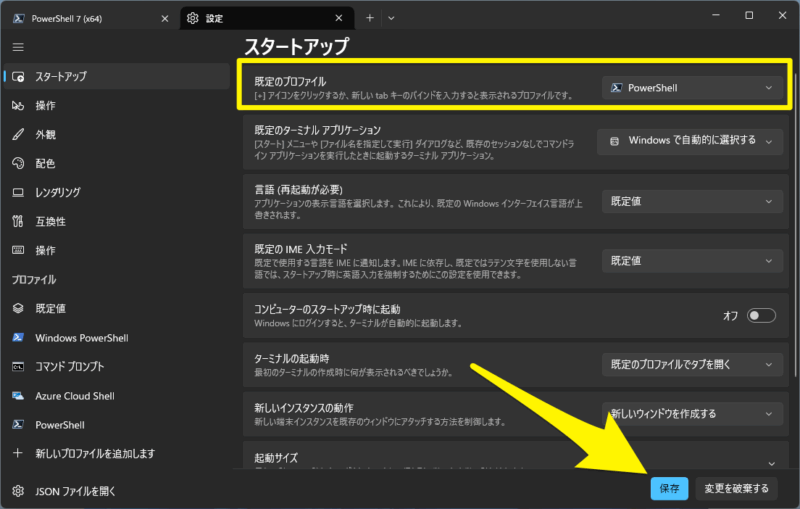Click the スタートアップ sidebar icon
This screenshot has width=800, height=509.
18,77
